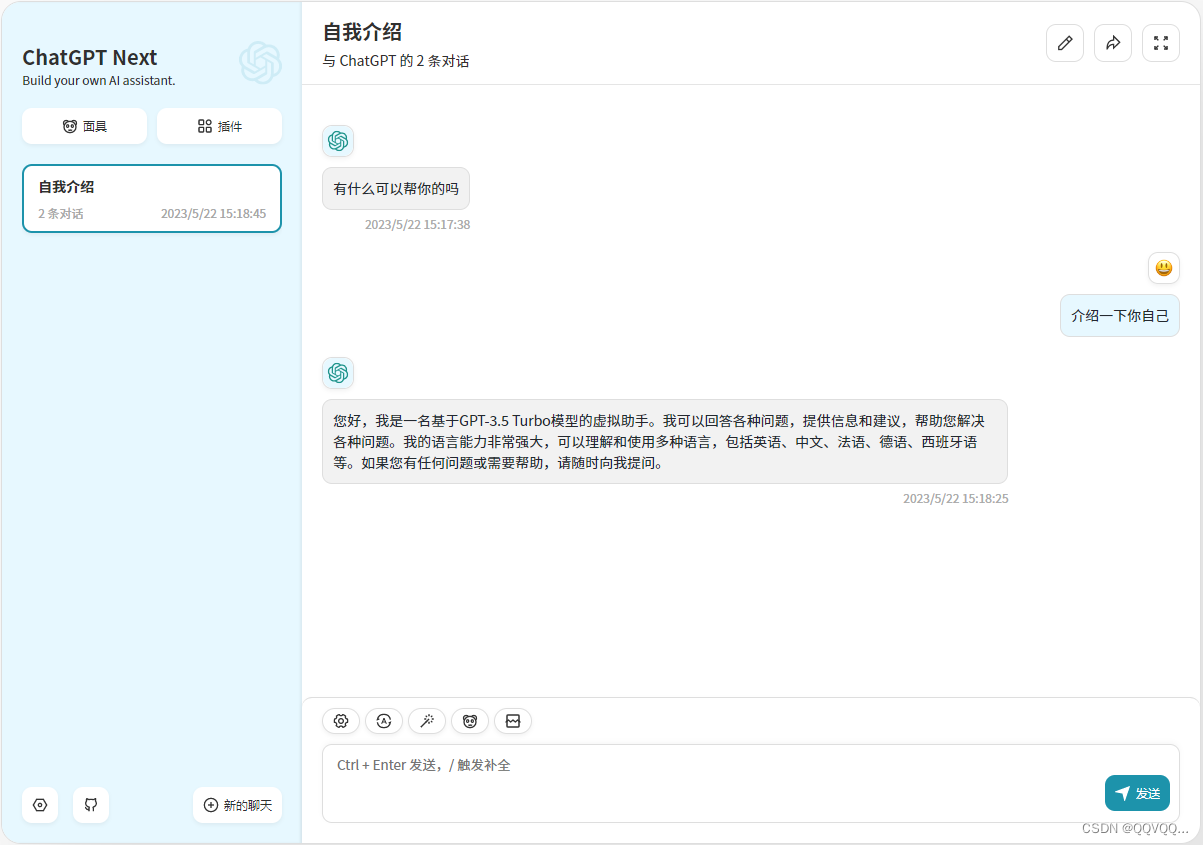
Task: Click the ChatGPT avatar above GPT-3.5 reply
Action: (338, 373)
